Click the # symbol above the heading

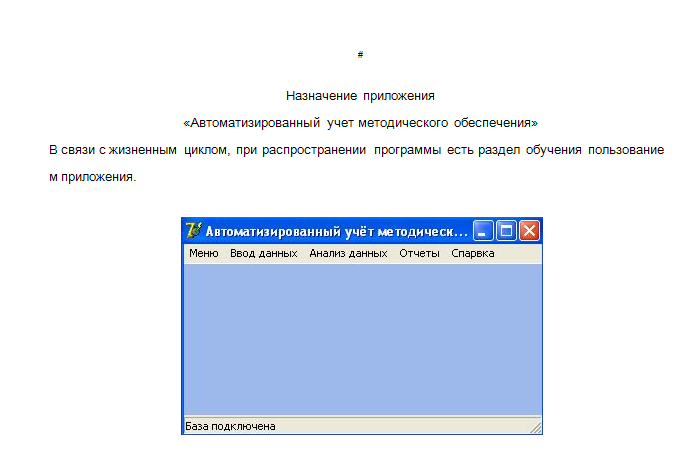pyautogui.click(x=361, y=54)
